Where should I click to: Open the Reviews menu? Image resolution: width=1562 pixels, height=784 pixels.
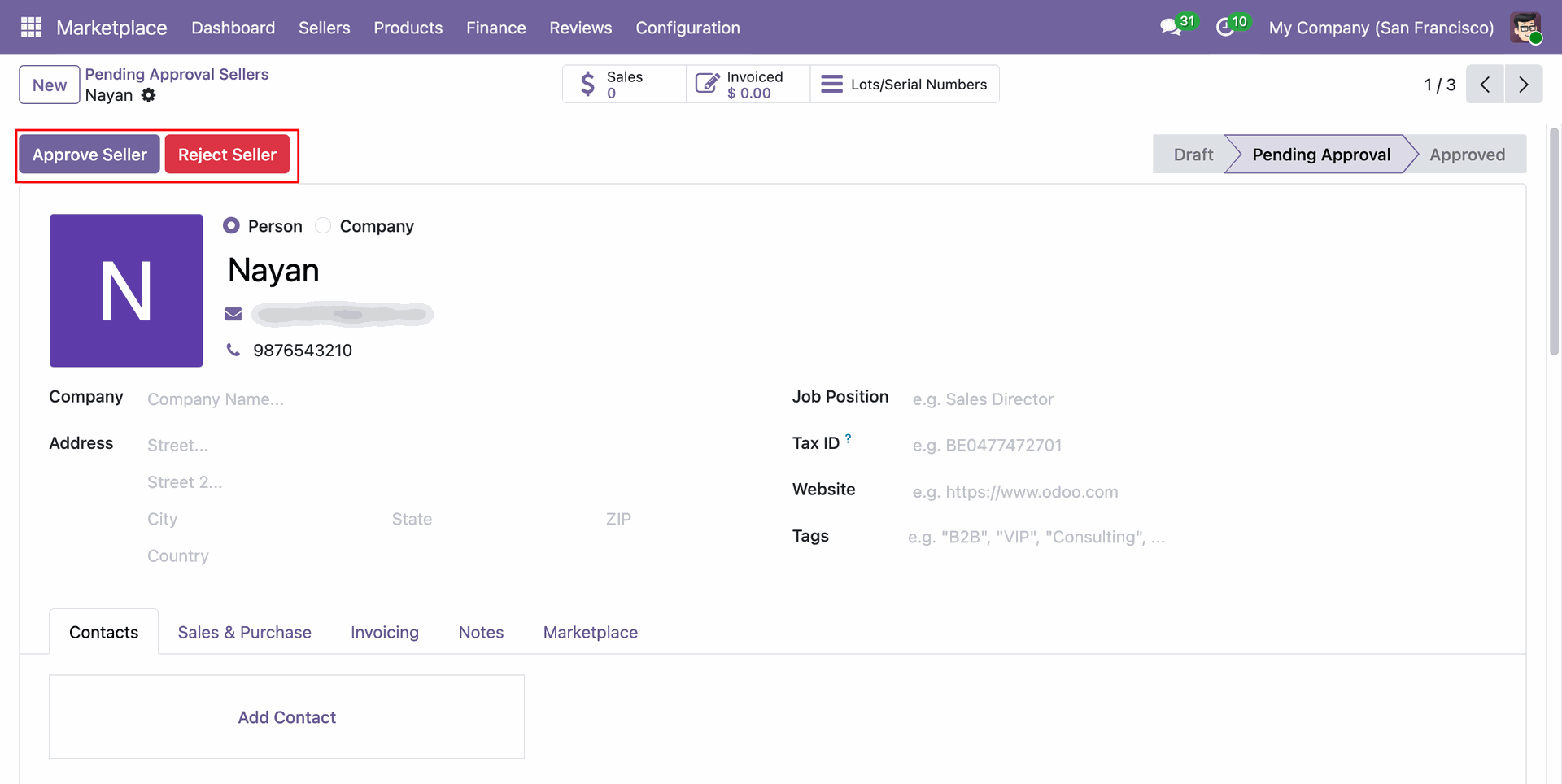pyautogui.click(x=581, y=28)
